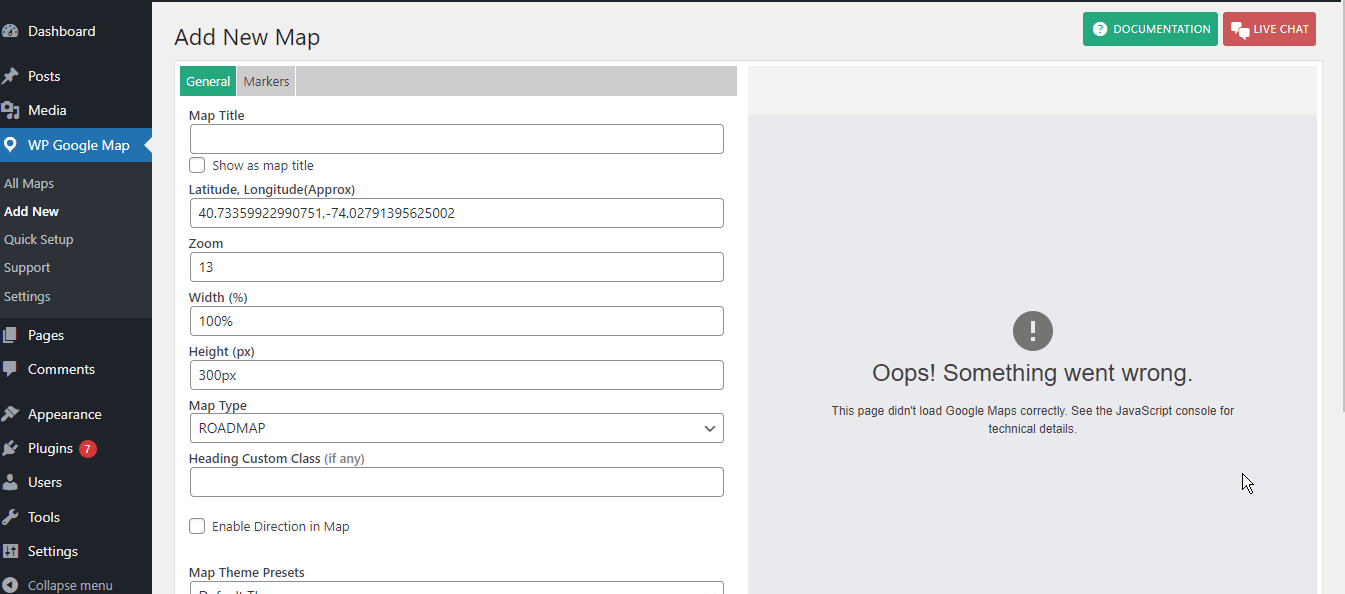Click the Map Title input field
Screen dimensions: 1345x594
(x=456, y=139)
